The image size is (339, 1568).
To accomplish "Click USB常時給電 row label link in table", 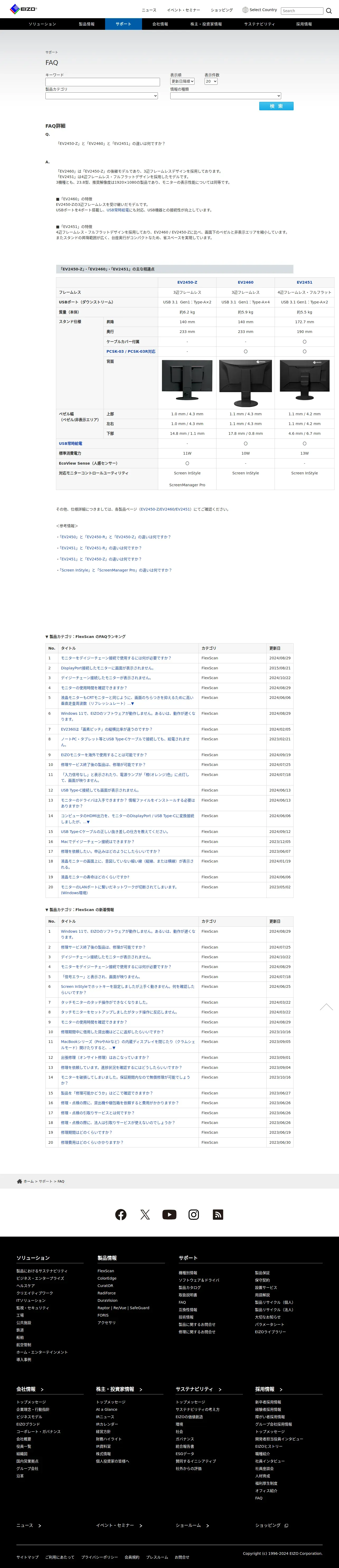I will pyautogui.click(x=70, y=443).
